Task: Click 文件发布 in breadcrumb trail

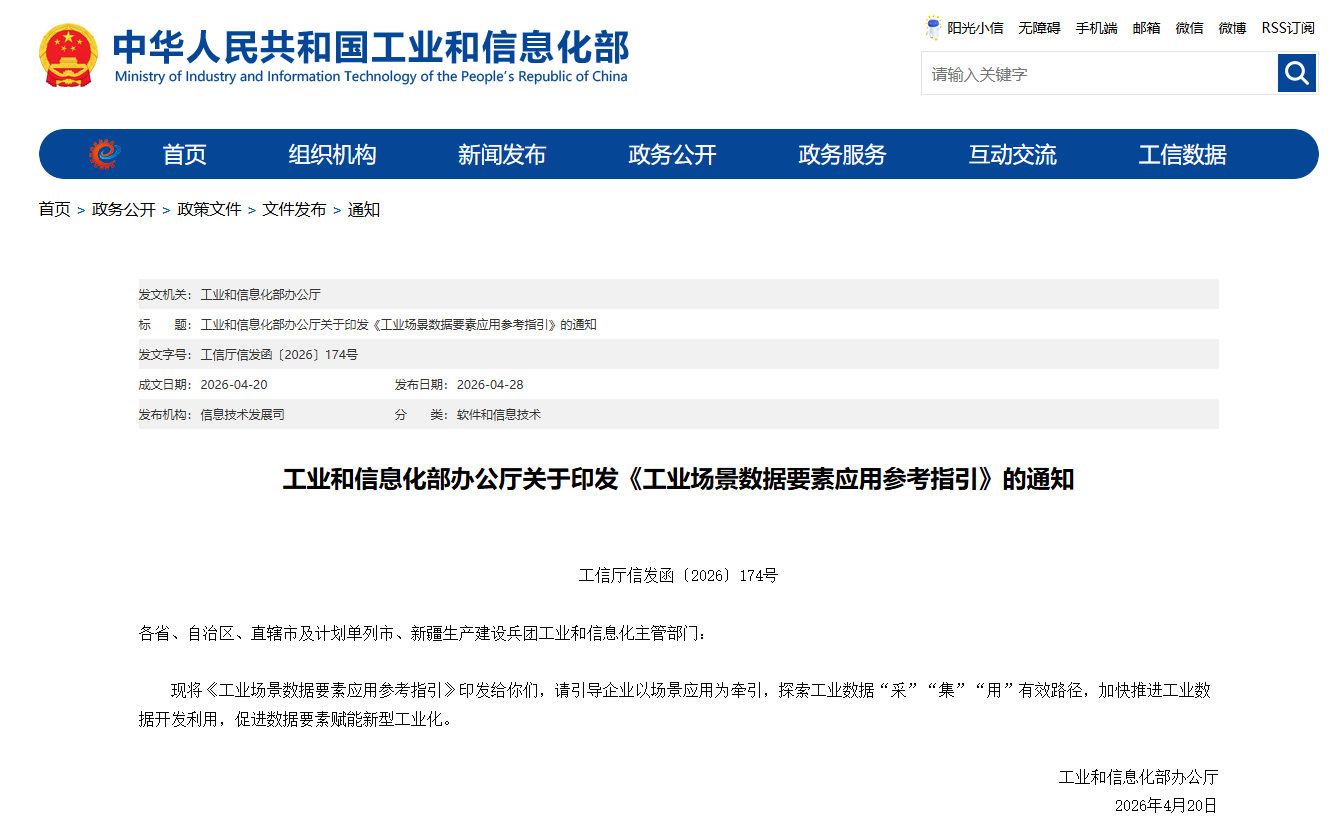Action: click(294, 210)
